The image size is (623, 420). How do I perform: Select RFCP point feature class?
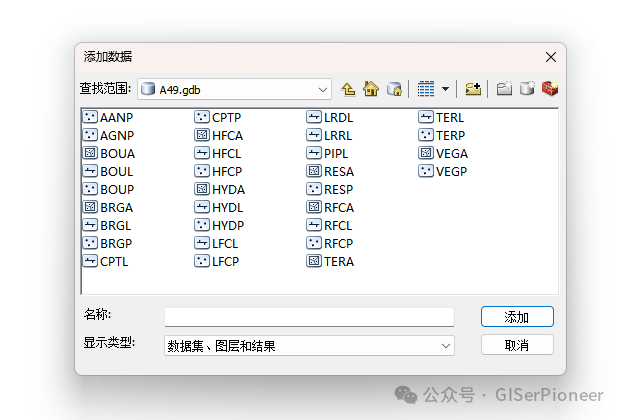coord(330,243)
